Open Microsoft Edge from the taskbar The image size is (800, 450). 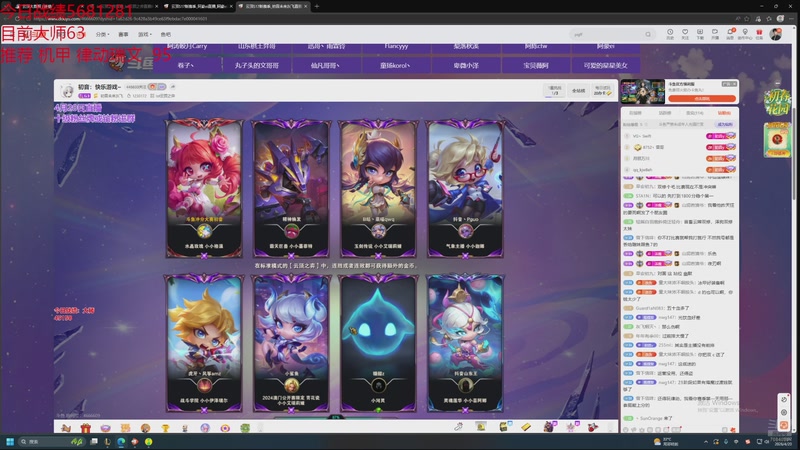(121, 441)
